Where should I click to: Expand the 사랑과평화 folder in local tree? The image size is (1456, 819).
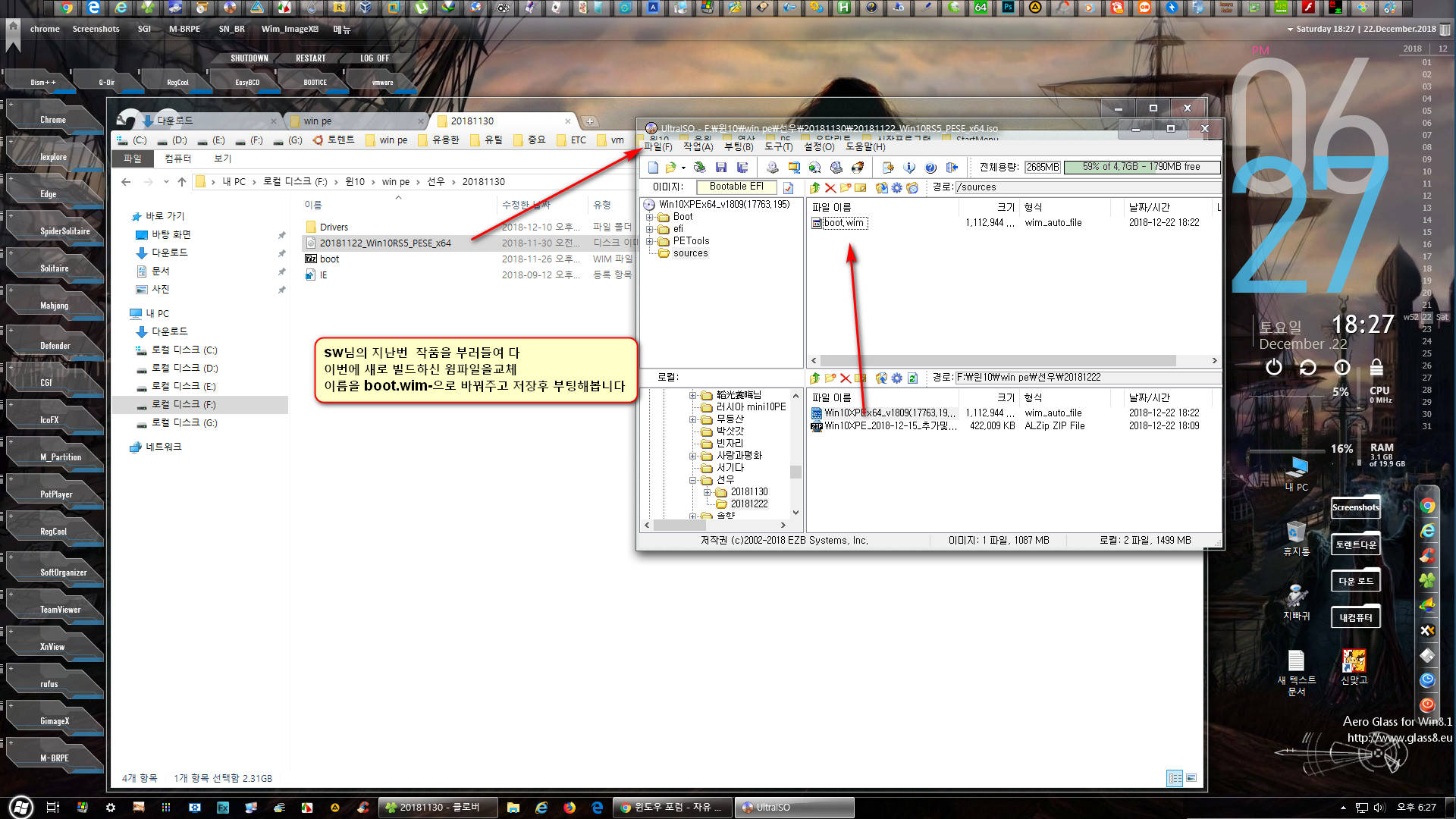click(x=692, y=456)
